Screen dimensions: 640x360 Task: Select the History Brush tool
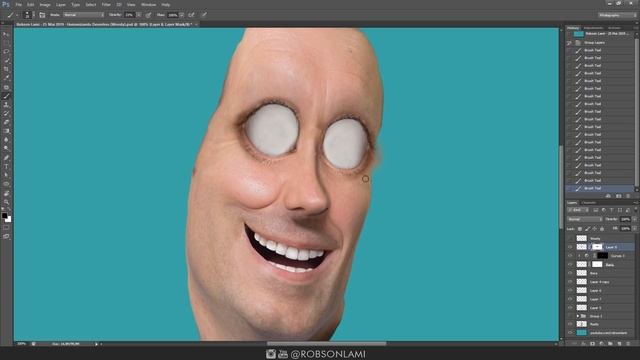coord(6,113)
